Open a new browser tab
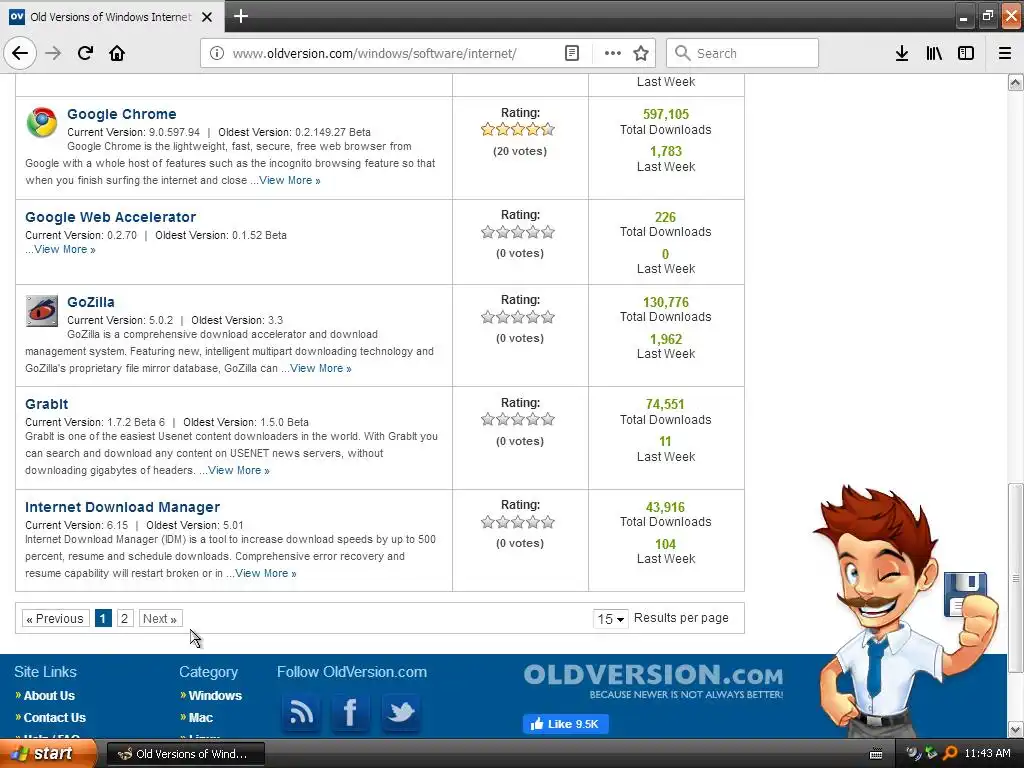Screen dimensions: 1024x768 (x=240, y=16)
